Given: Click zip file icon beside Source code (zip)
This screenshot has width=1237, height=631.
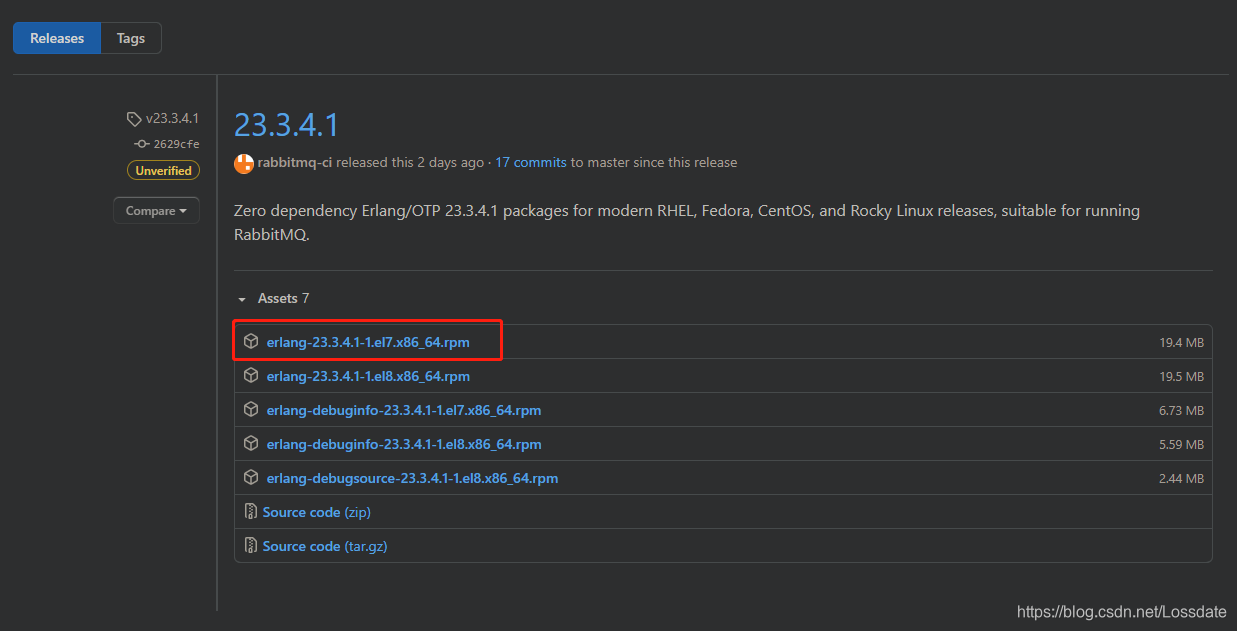Looking at the screenshot, I should coord(251,512).
